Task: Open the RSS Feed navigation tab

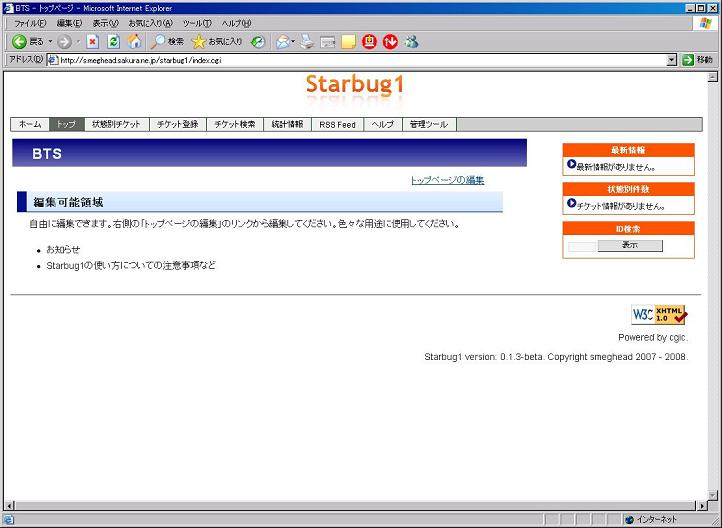Action: point(337,125)
